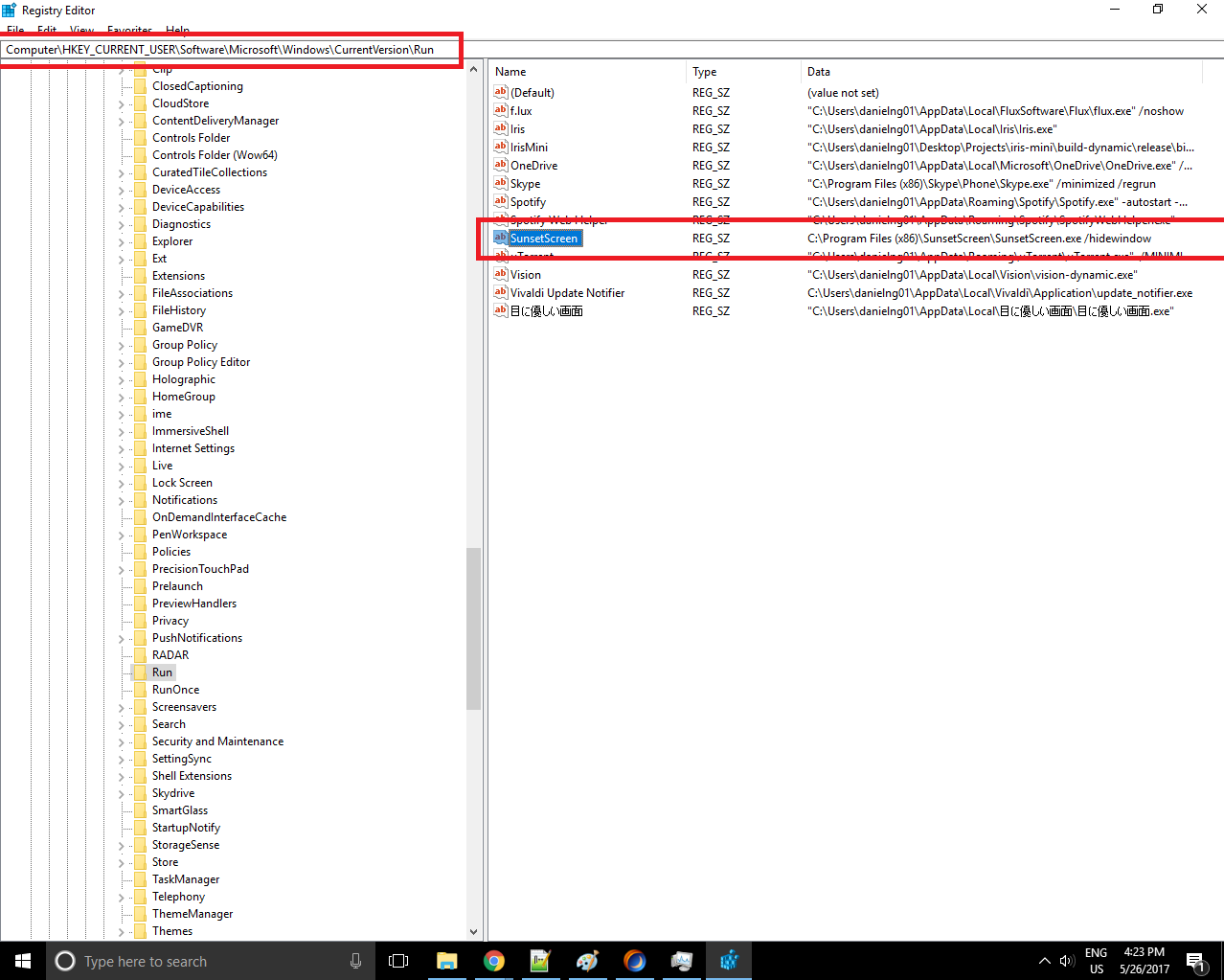This screenshot has height=980, width=1224.
Task: Open the View menu
Action: (81, 31)
